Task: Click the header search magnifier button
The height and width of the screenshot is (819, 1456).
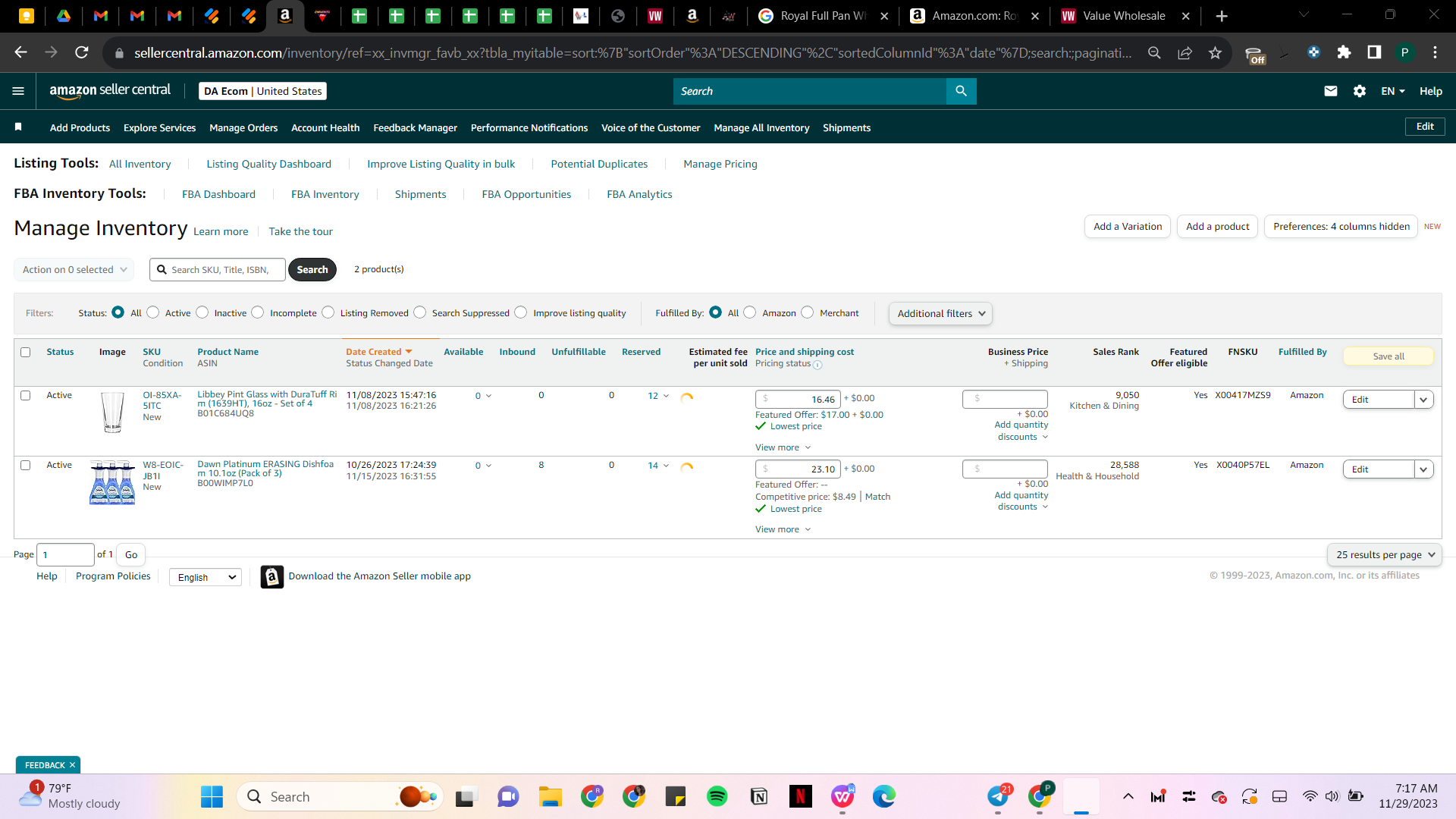Action: click(x=961, y=91)
